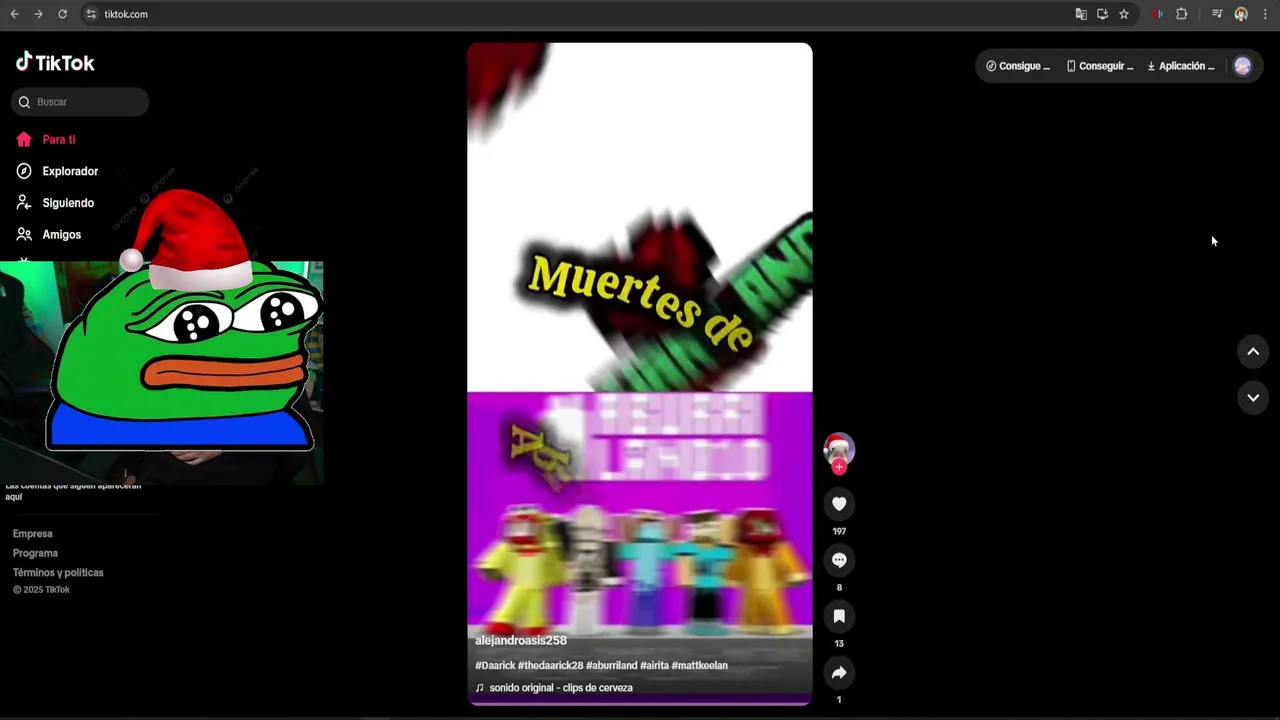This screenshot has height=720, width=1280.
Task: Reload the page in the browser
Action: pyautogui.click(x=62, y=14)
